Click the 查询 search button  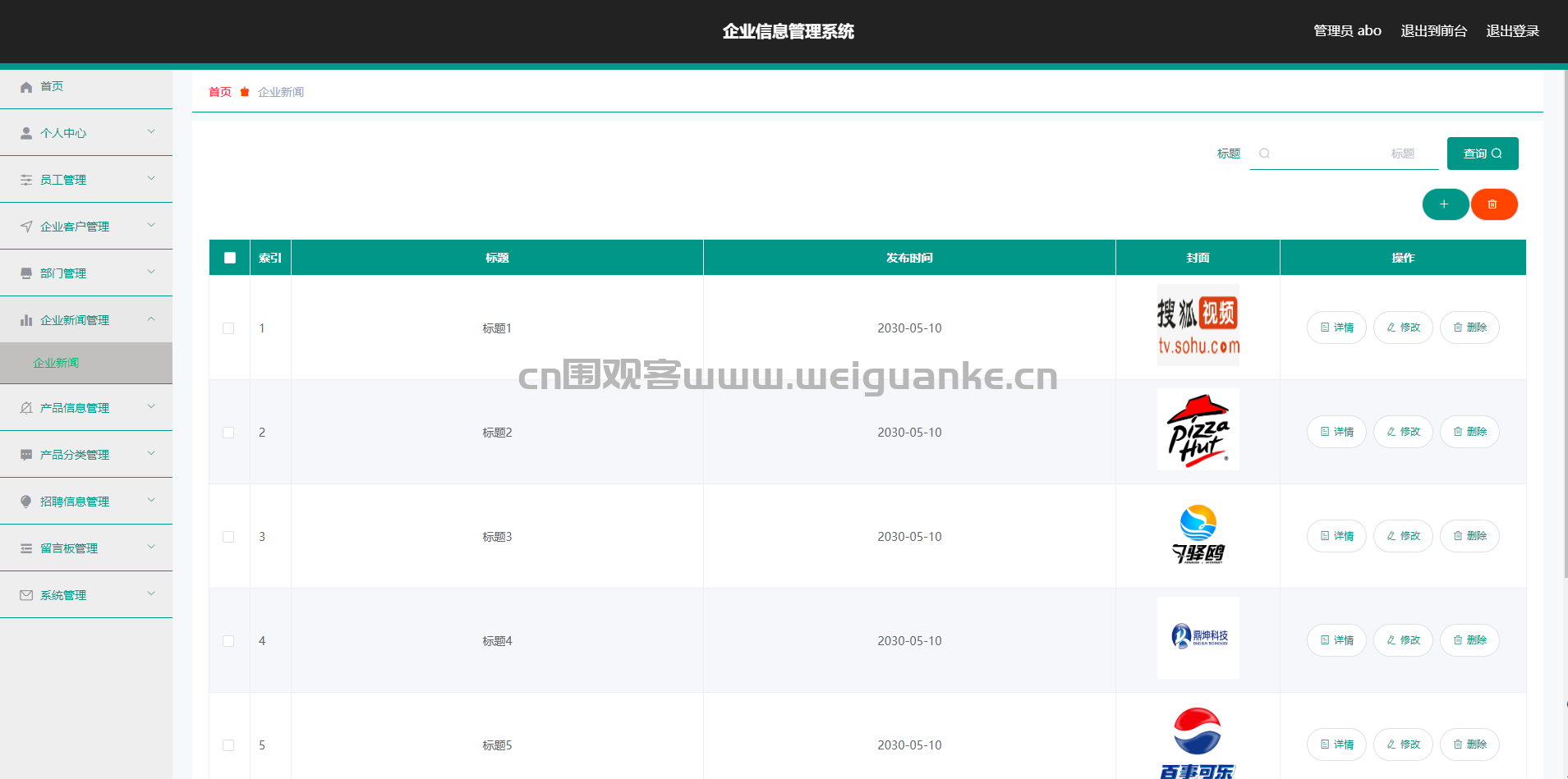pyautogui.click(x=1483, y=154)
